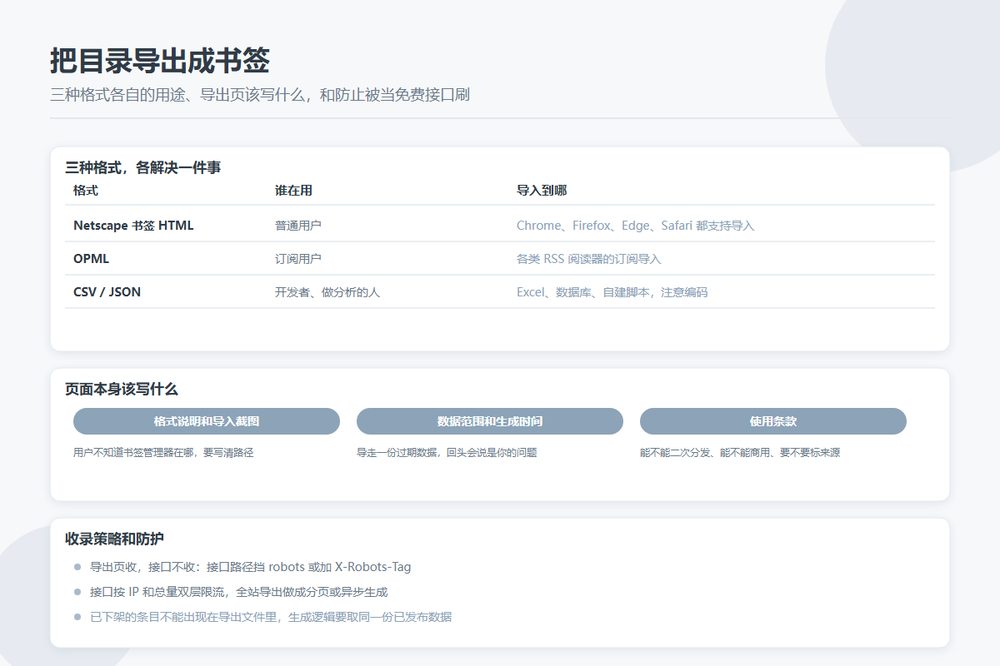This screenshot has height=666, width=1000.
Task: Select the CSV / JSON format cell
Action: pyautogui.click(x=107, y=292)
